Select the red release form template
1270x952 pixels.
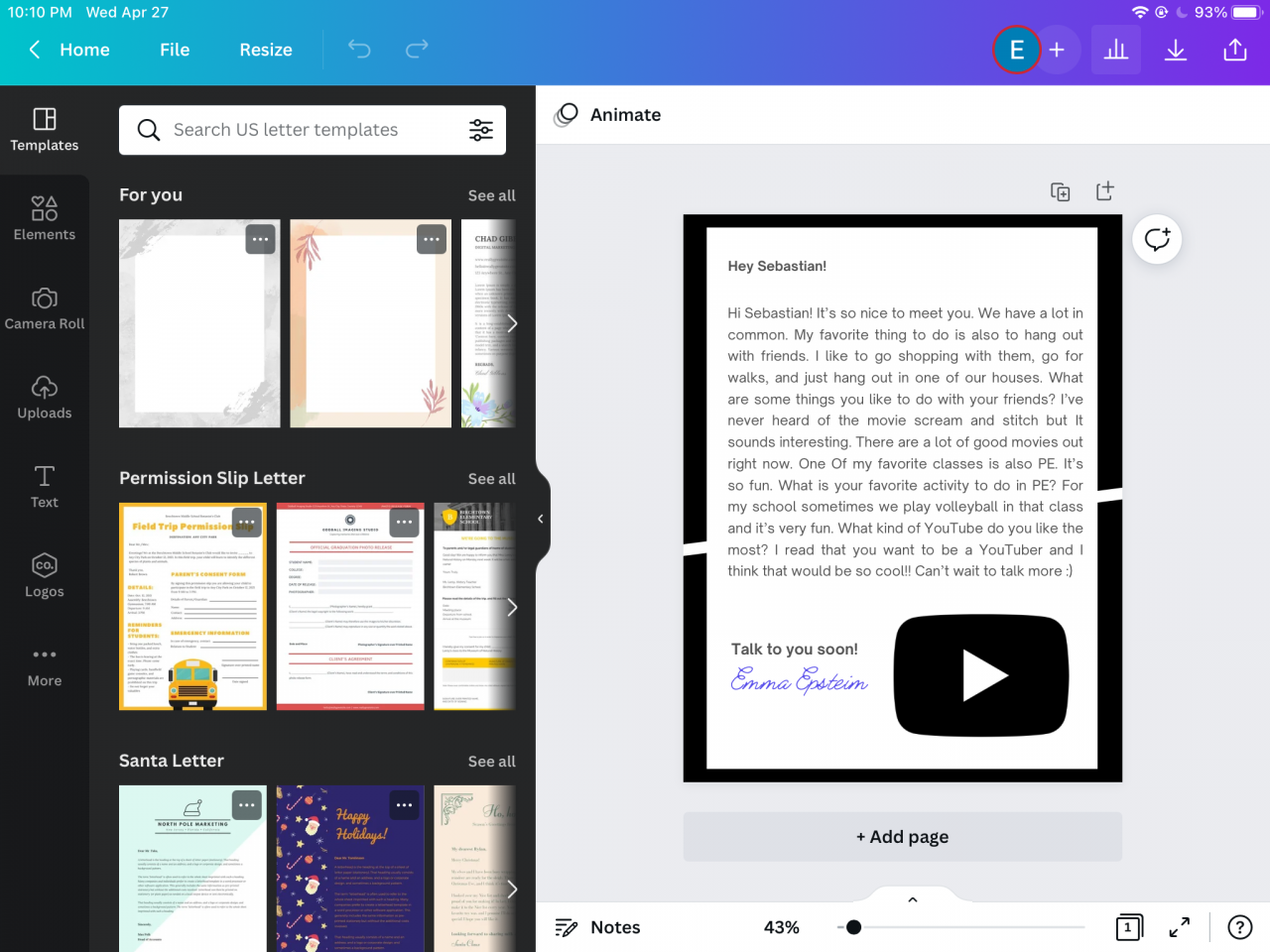pyautogui.click(x=350, y=607)
